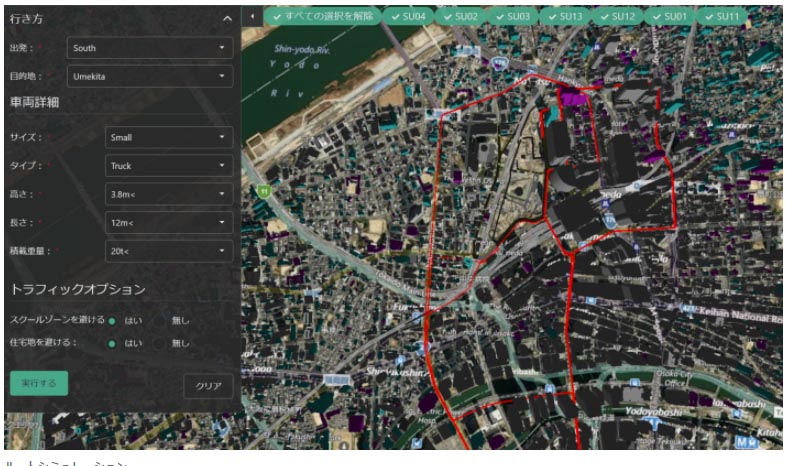Image resolution: width=785 pixels, height=466 pixels.
Task: Toggle the SU13 layer chip
Action: point(565,17)
